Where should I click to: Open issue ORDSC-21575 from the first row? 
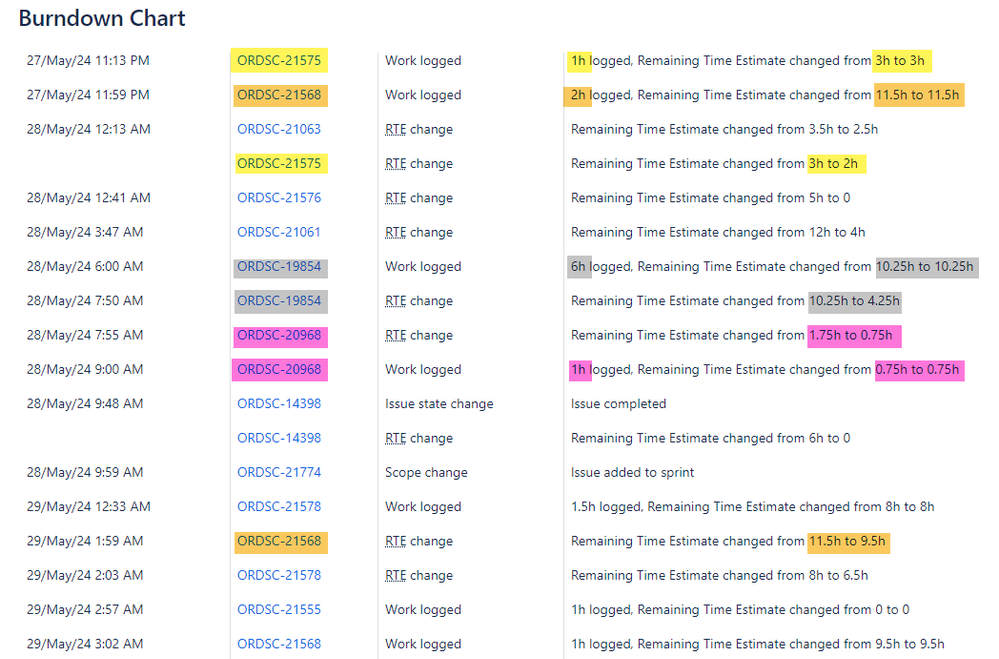[279, 60]
